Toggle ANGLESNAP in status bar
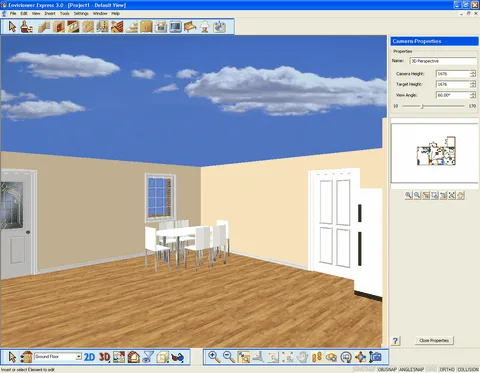 [x=411, y=369]
